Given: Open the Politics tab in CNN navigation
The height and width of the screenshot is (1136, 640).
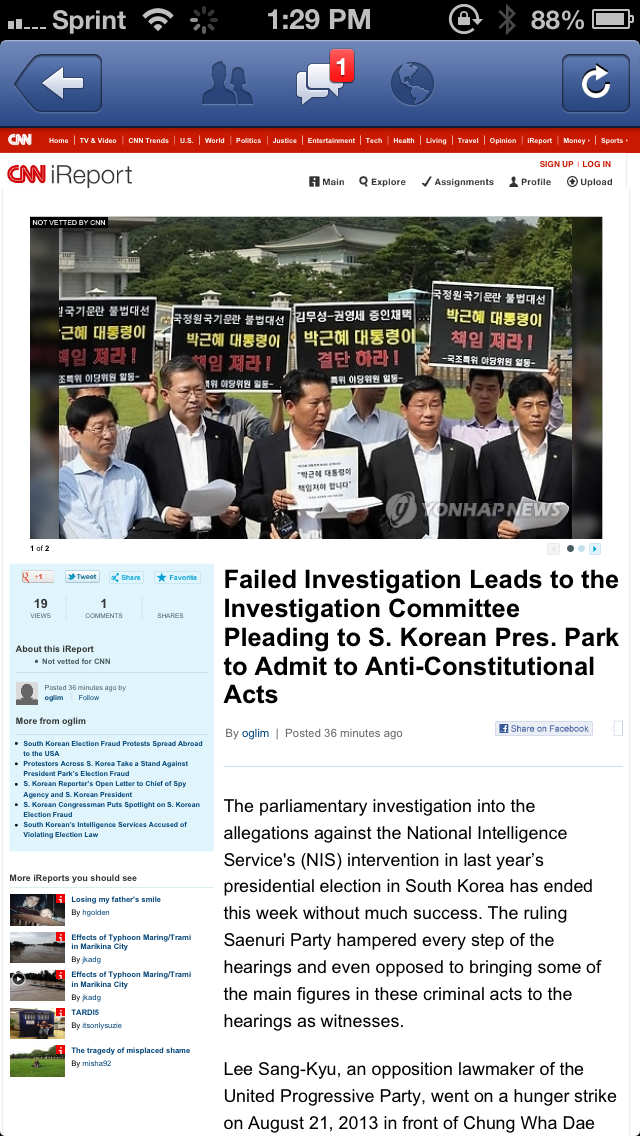Looking at the screenshot, I should pyautogui.click(x=248, y=141).
